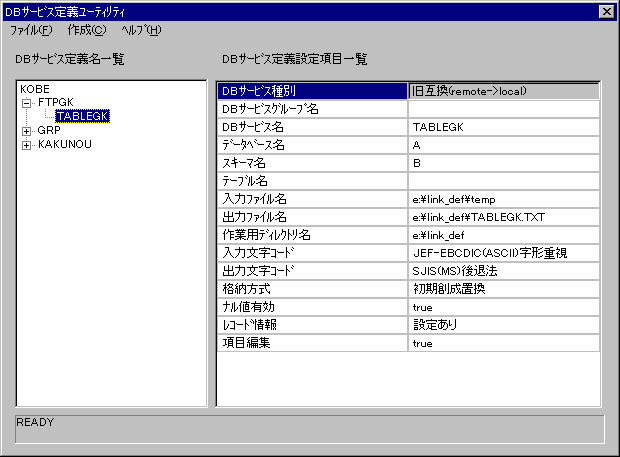Select TABLEGK in the tree
Viewport: 620px width, 457px height.
click(x=82, y=116)
